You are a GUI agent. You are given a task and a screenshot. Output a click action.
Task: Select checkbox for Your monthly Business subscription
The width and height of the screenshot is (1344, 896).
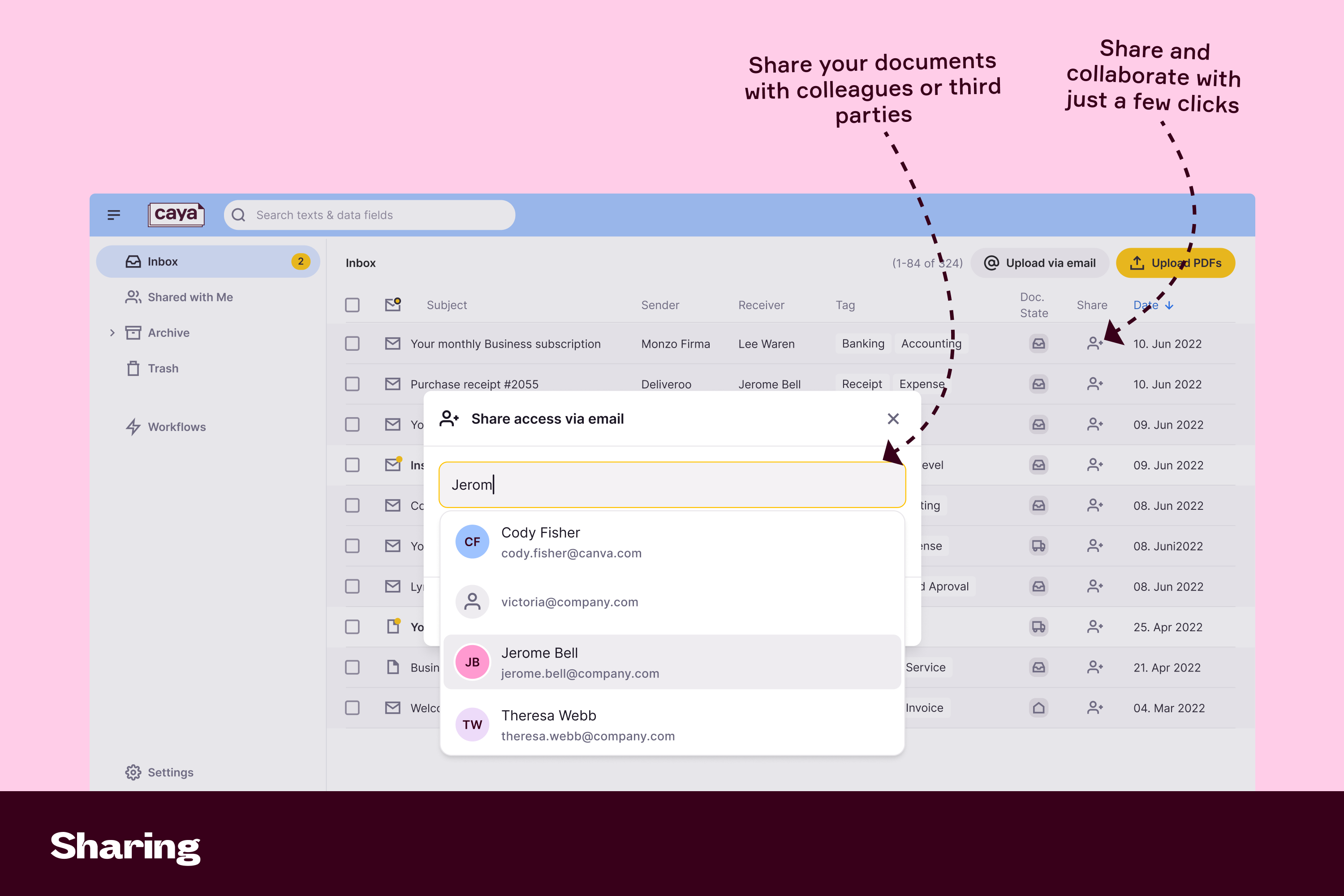352,344
